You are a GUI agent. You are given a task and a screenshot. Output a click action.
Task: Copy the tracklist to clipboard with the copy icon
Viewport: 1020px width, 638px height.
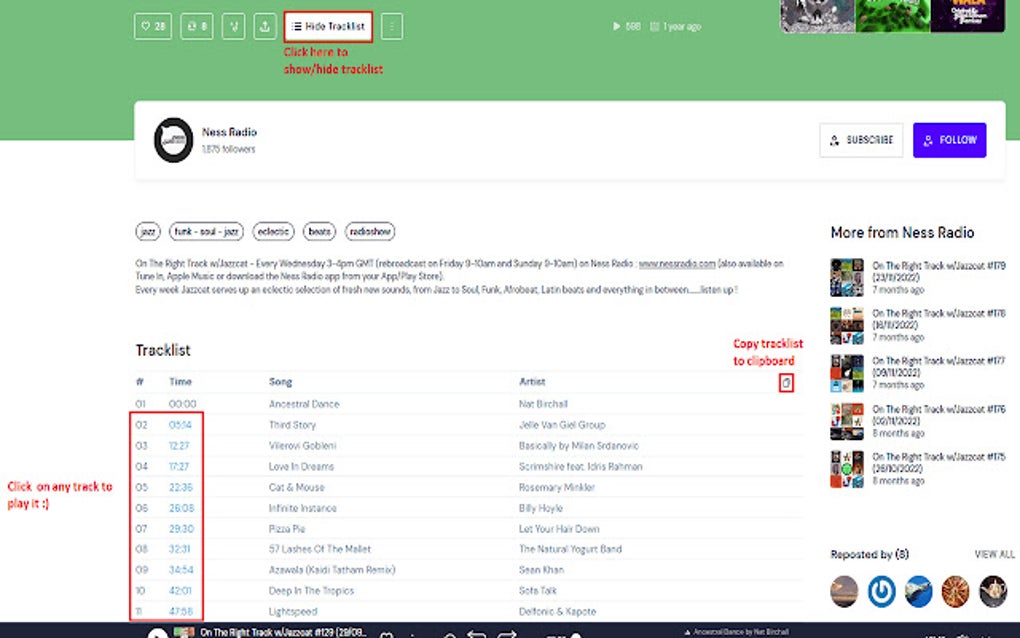785,382
